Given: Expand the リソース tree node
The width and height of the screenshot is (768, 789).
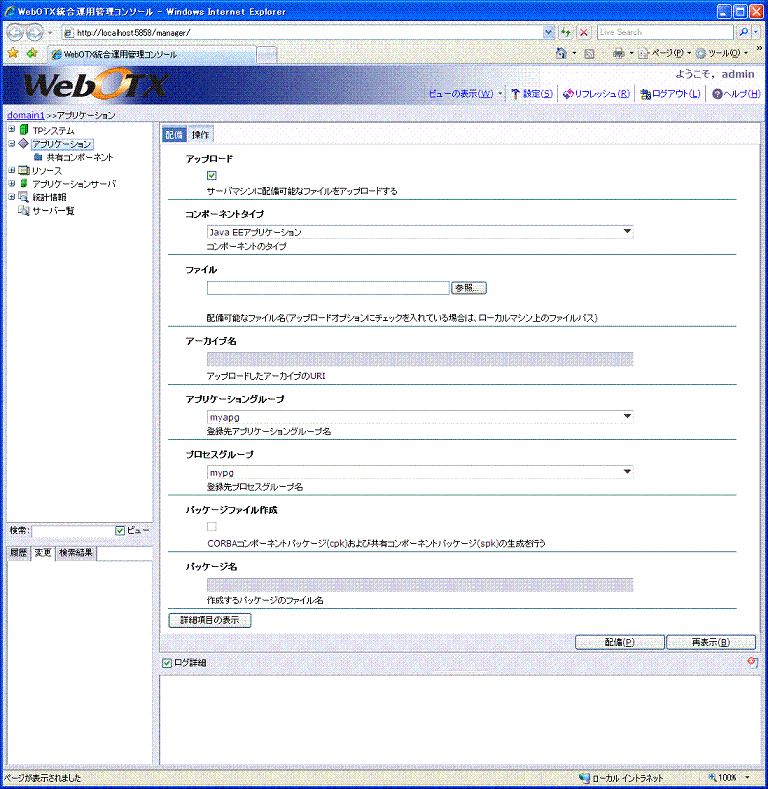Looking at the screenshot, I should (x=11, y=171).
